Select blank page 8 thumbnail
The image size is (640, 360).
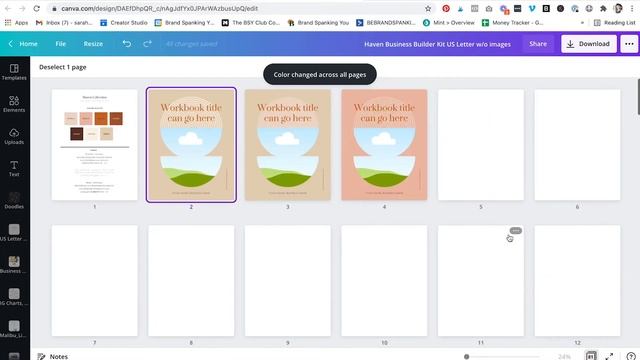(x=191, y=281)
